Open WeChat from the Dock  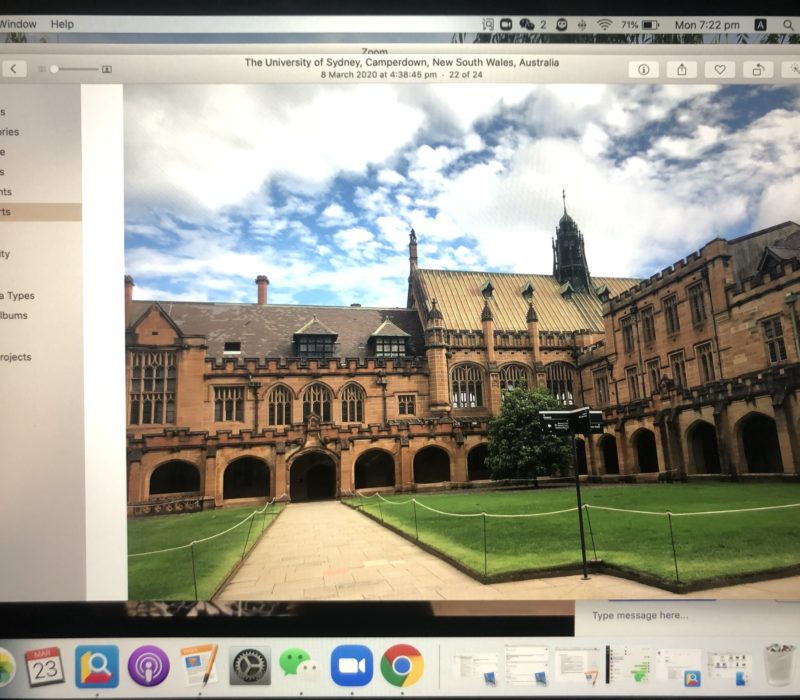click(300, 665)
